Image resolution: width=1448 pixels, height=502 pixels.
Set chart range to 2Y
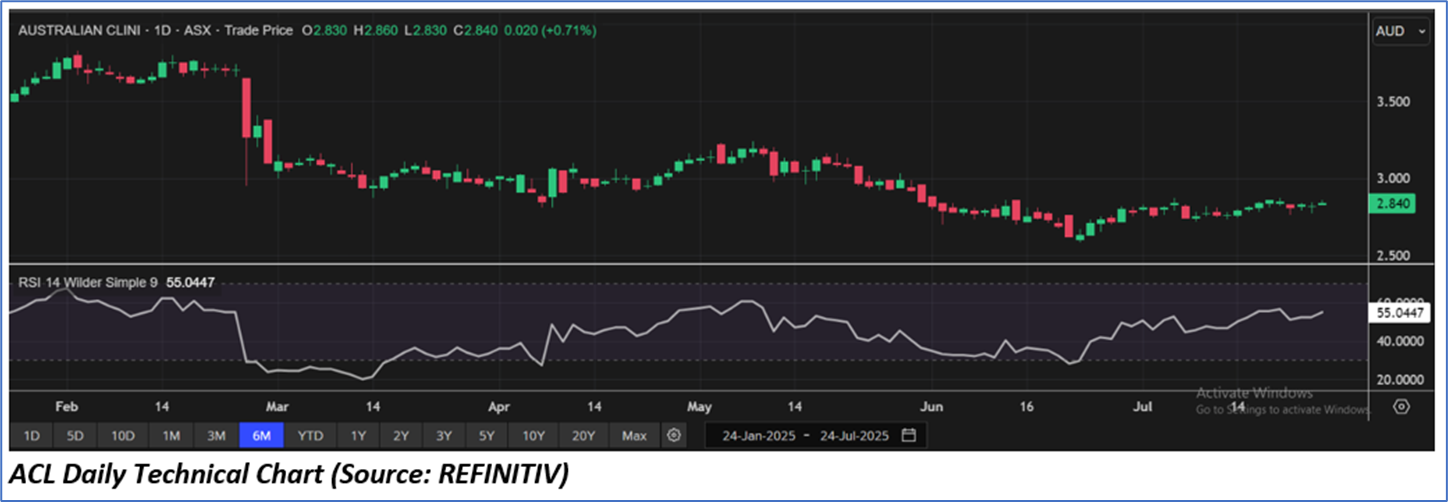[x=401, y=436]
